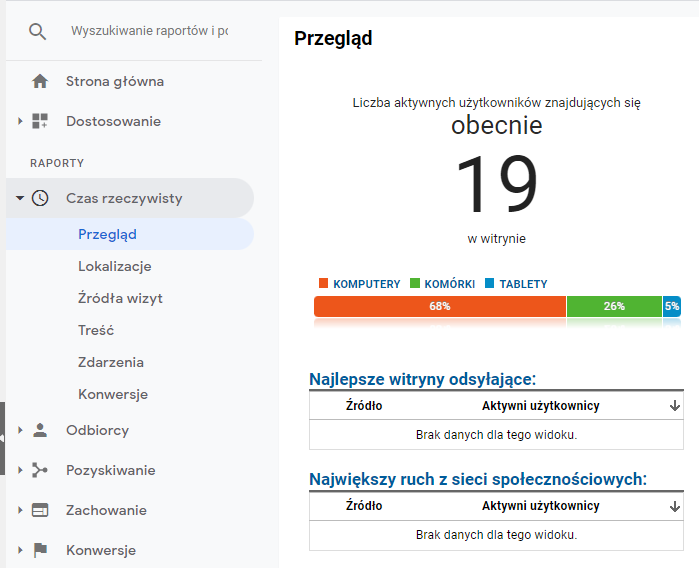
Task: Click the Dostosowanie dashboard icon
Action: (40, 121)
